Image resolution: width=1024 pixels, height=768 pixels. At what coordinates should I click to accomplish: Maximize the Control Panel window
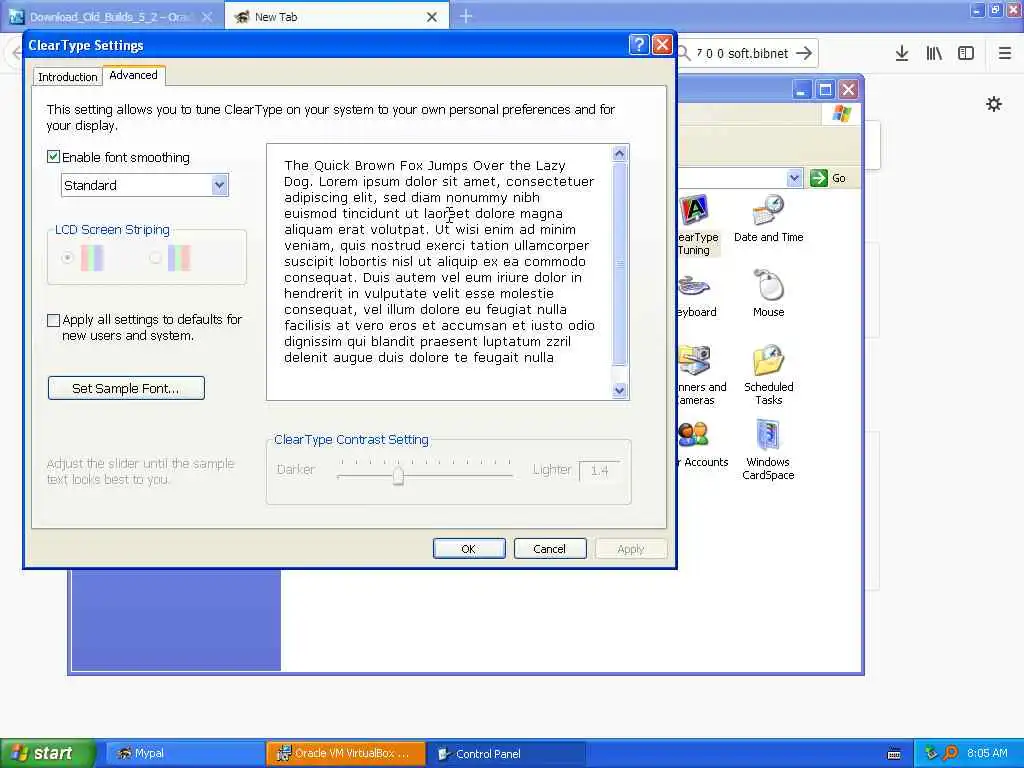[x=825, y=89]
